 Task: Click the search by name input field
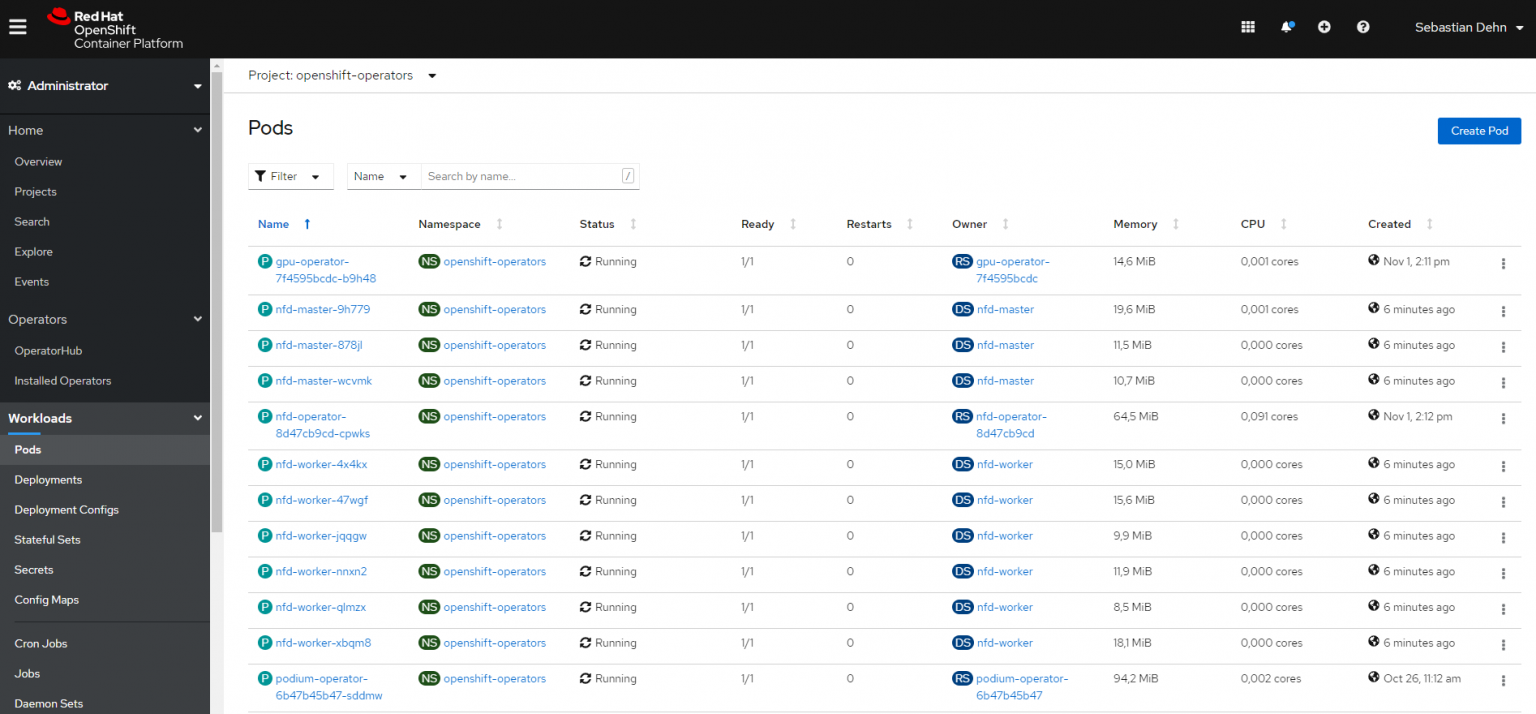(x=520, y=175)
